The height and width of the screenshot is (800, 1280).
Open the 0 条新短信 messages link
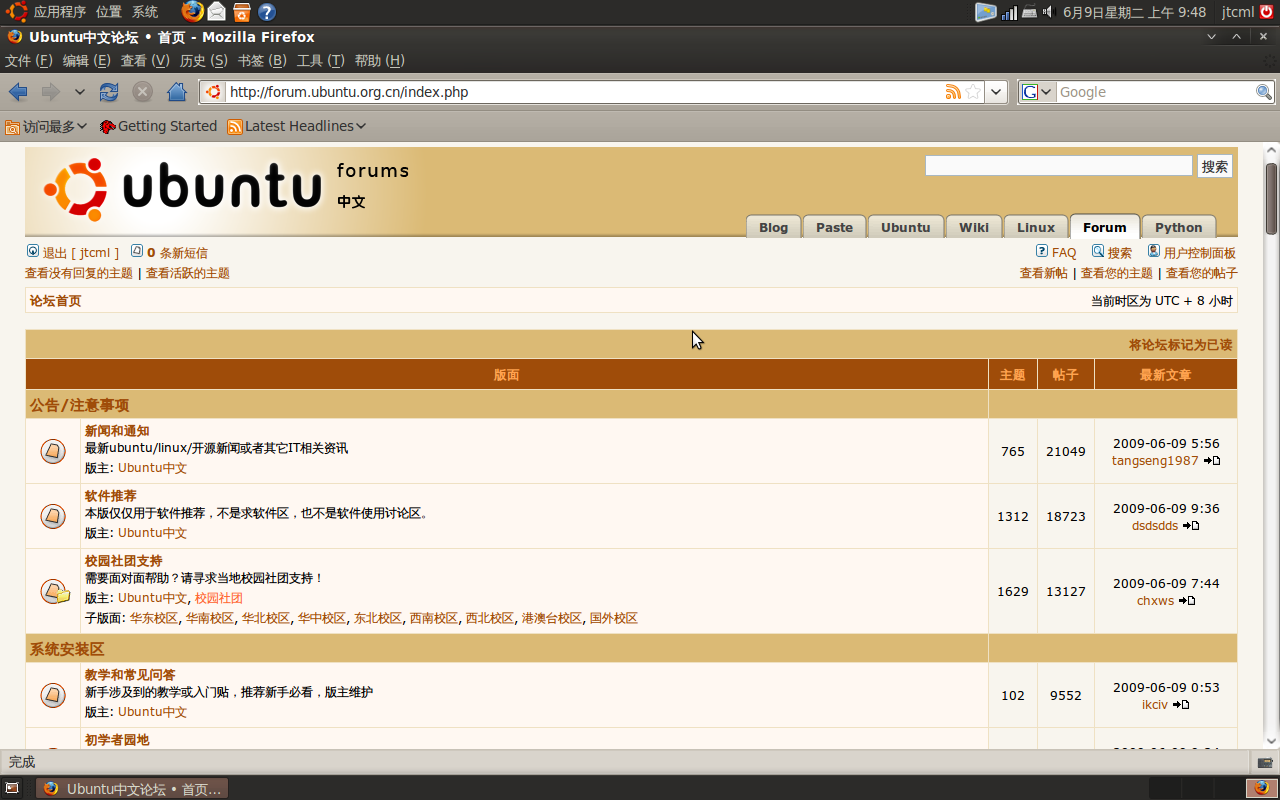177,253
